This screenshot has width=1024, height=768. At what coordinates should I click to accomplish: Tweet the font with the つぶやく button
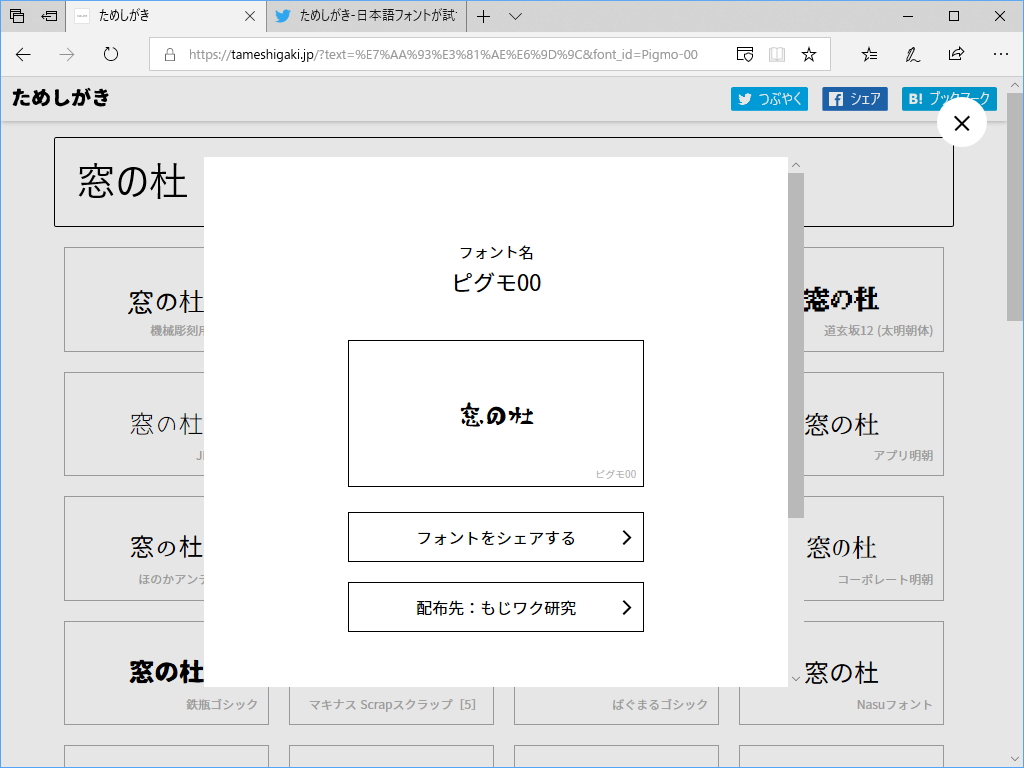[768, 99]
